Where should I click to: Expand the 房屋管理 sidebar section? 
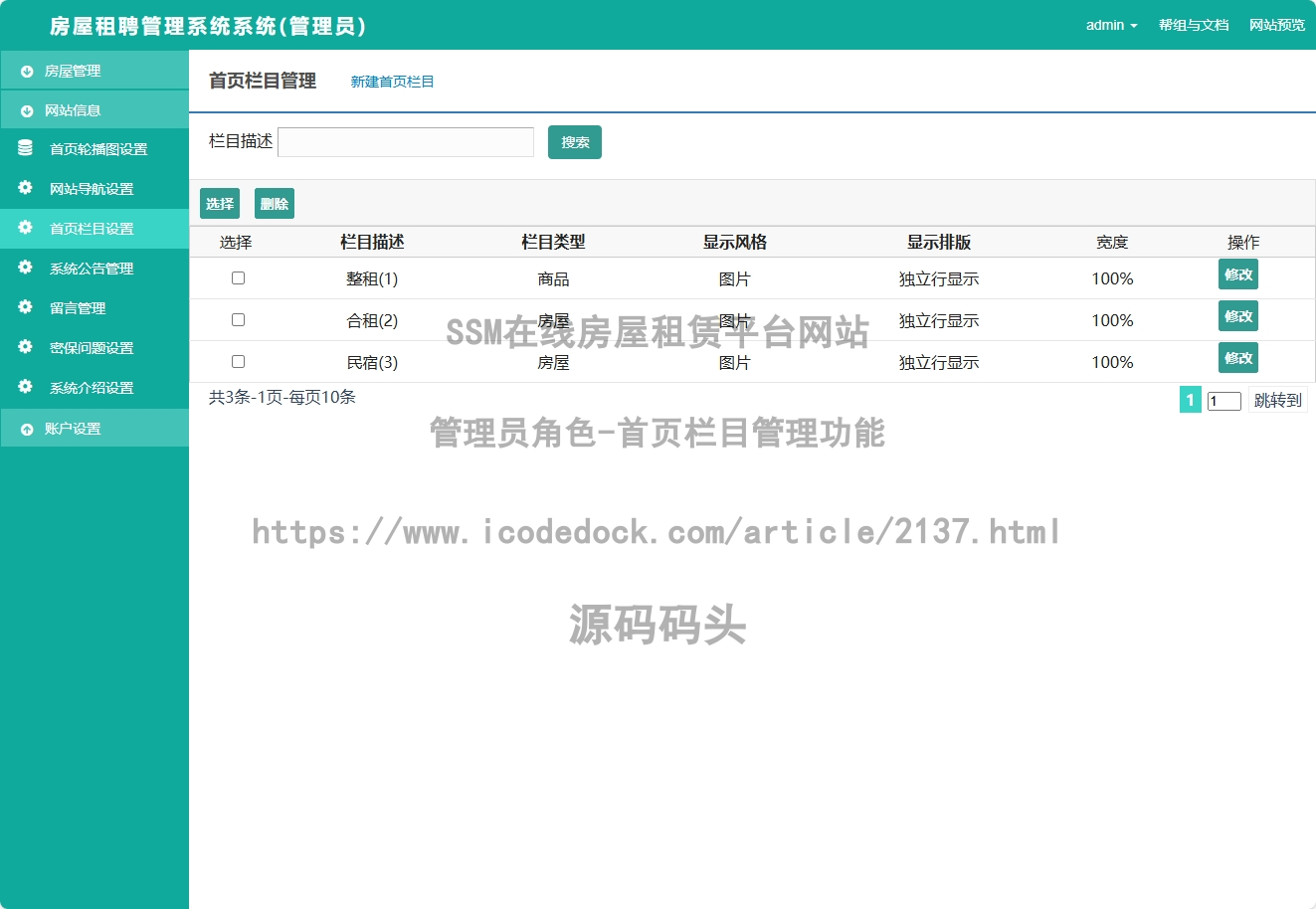[x=94, y=71]
